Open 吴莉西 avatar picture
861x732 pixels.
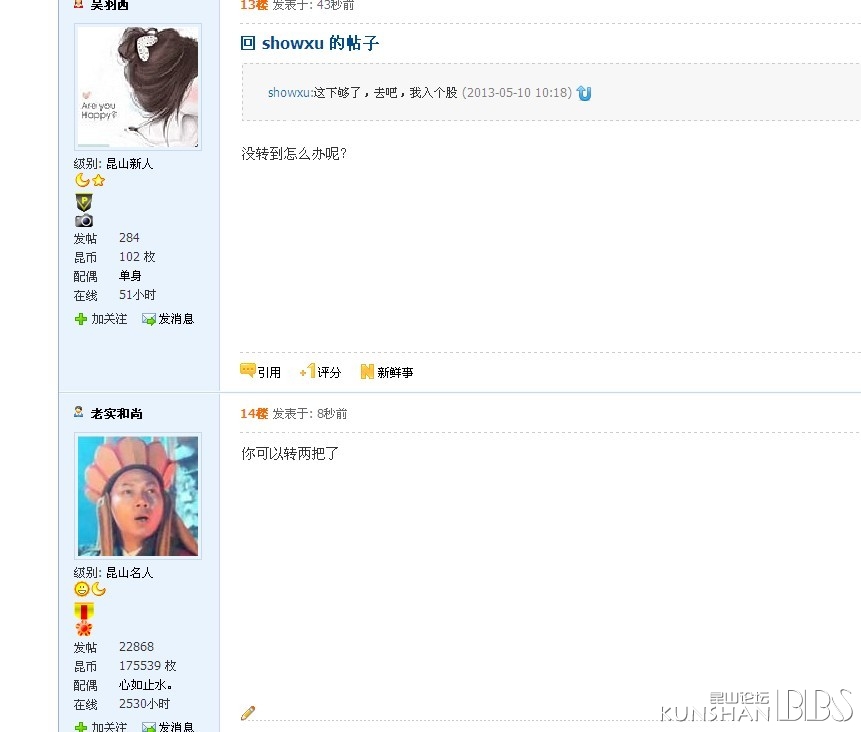point(138,87)
